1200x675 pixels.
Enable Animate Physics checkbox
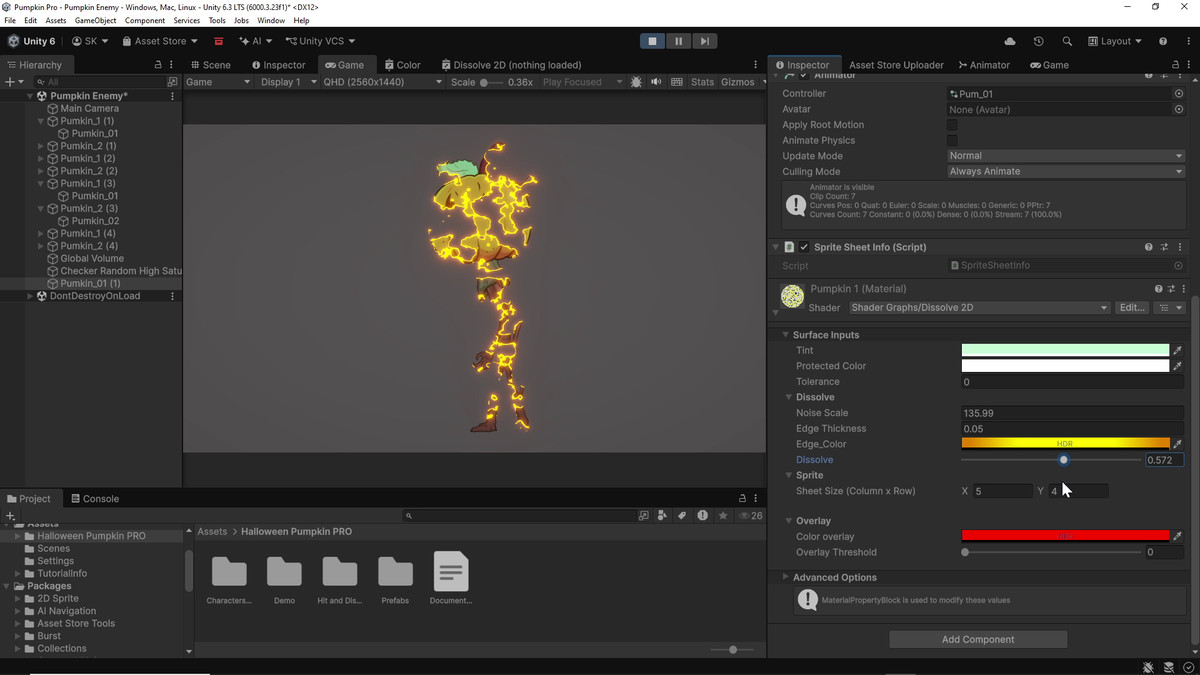coord(952,141)
